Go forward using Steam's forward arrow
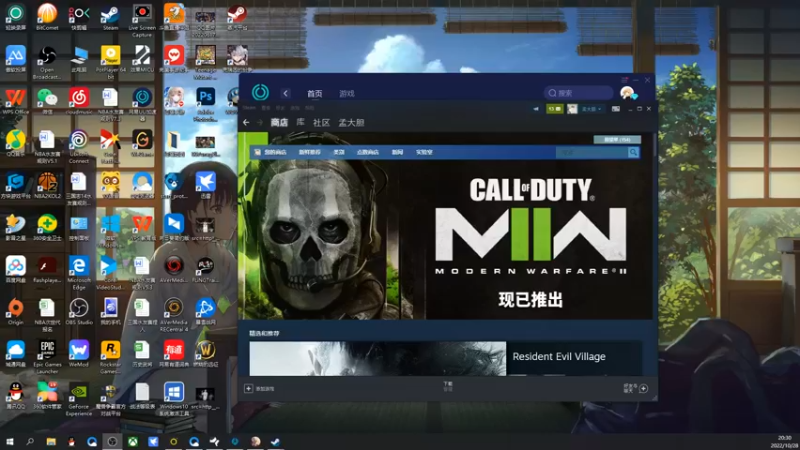The width and height of the screenshot is (800, 450). click(260, 122)
